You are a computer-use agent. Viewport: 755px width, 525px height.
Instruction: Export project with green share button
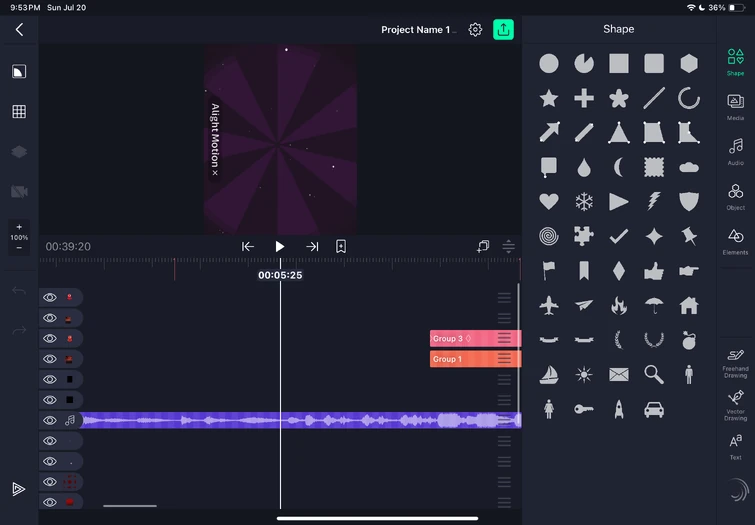[x=503, y=29]
